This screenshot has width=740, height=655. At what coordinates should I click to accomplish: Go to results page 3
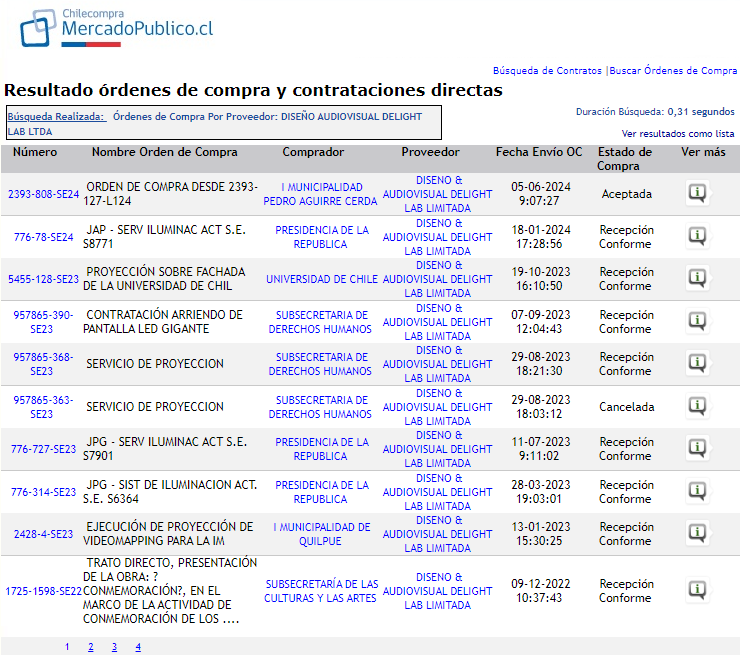coord(114,647)
